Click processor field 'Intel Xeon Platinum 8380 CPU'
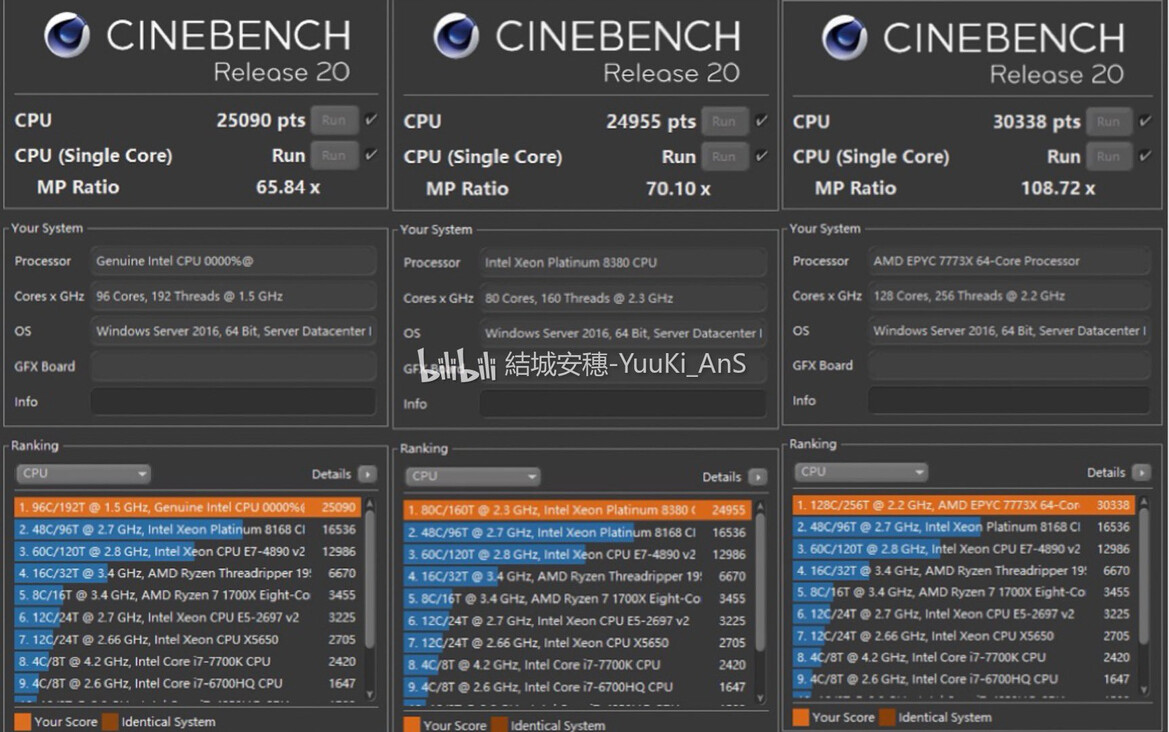Image resolution: width=1169 pixels, height=732 pixels. click(623, 262)
